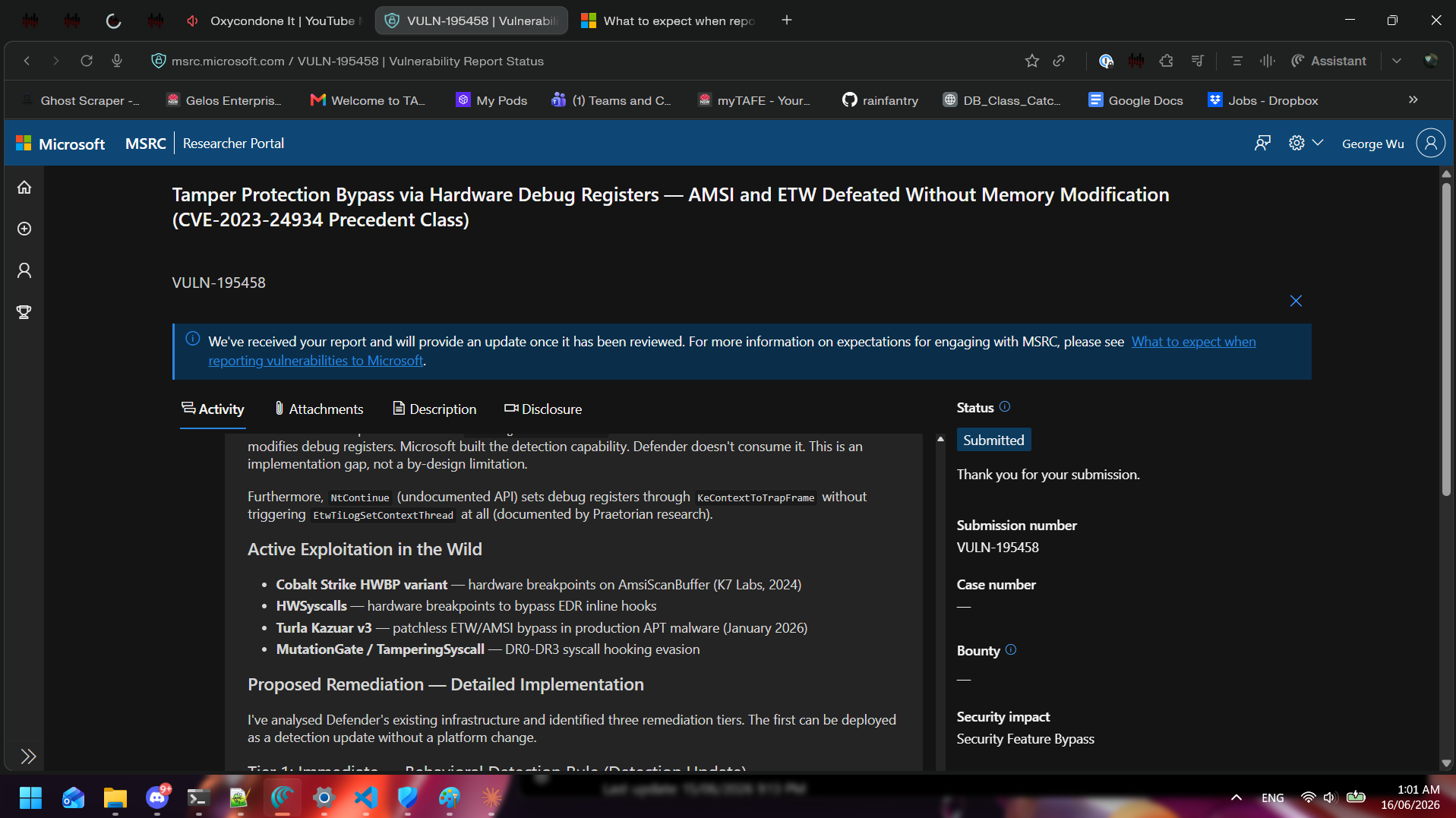
Task: Expand the chevron dropdown next to Assistant
Action: (1396, 61)
